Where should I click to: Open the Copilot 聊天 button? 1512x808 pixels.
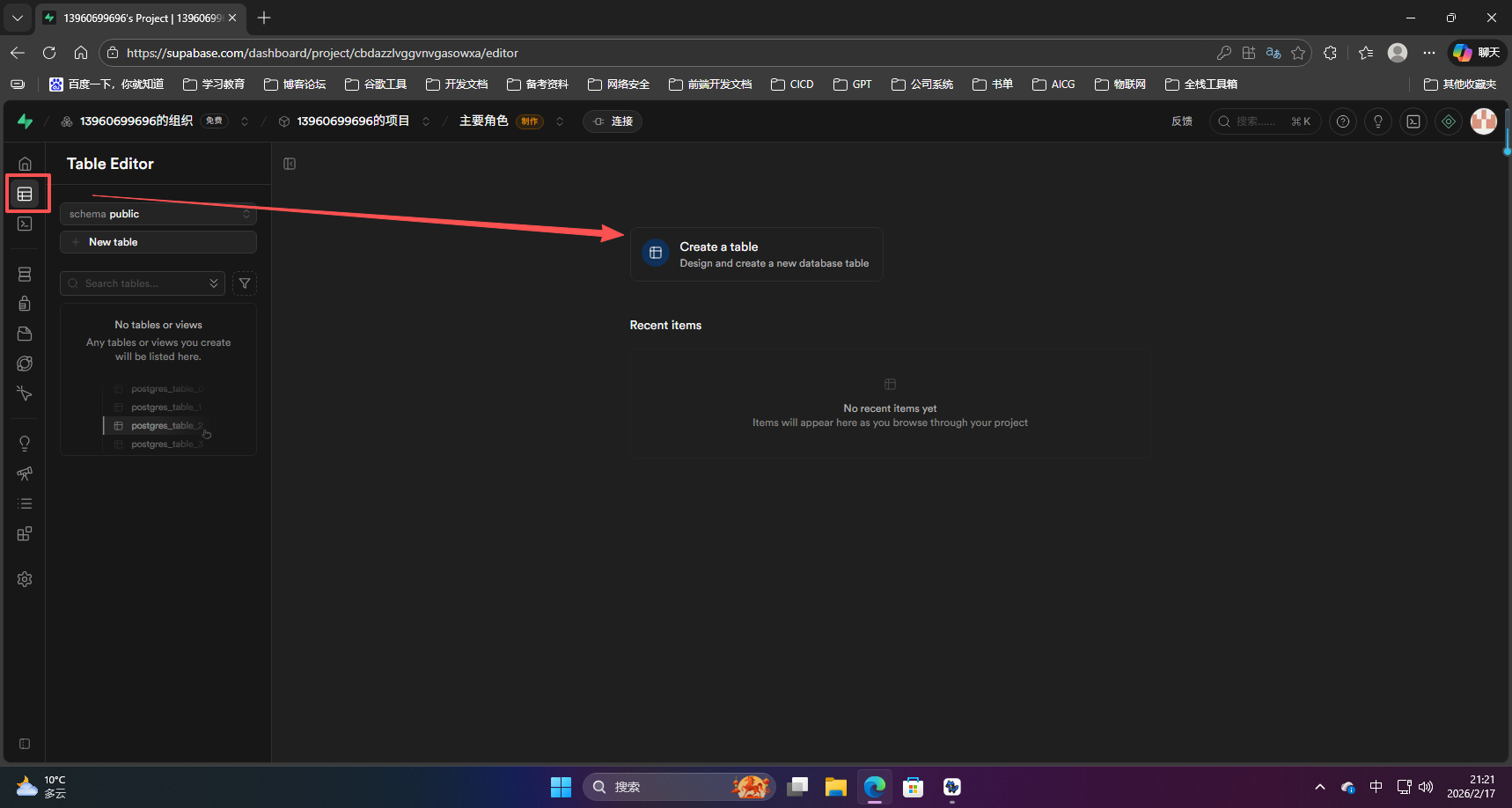tap(1477, 53)
